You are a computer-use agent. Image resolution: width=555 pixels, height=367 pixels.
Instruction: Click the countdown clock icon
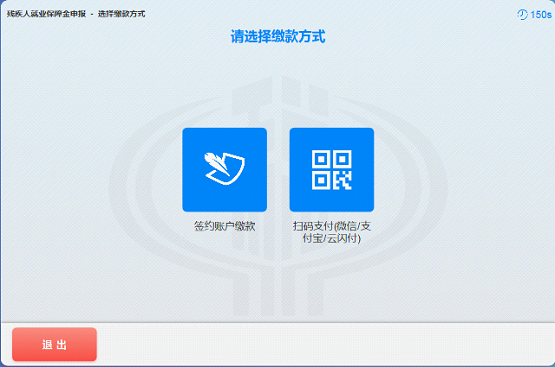(522, 15)
